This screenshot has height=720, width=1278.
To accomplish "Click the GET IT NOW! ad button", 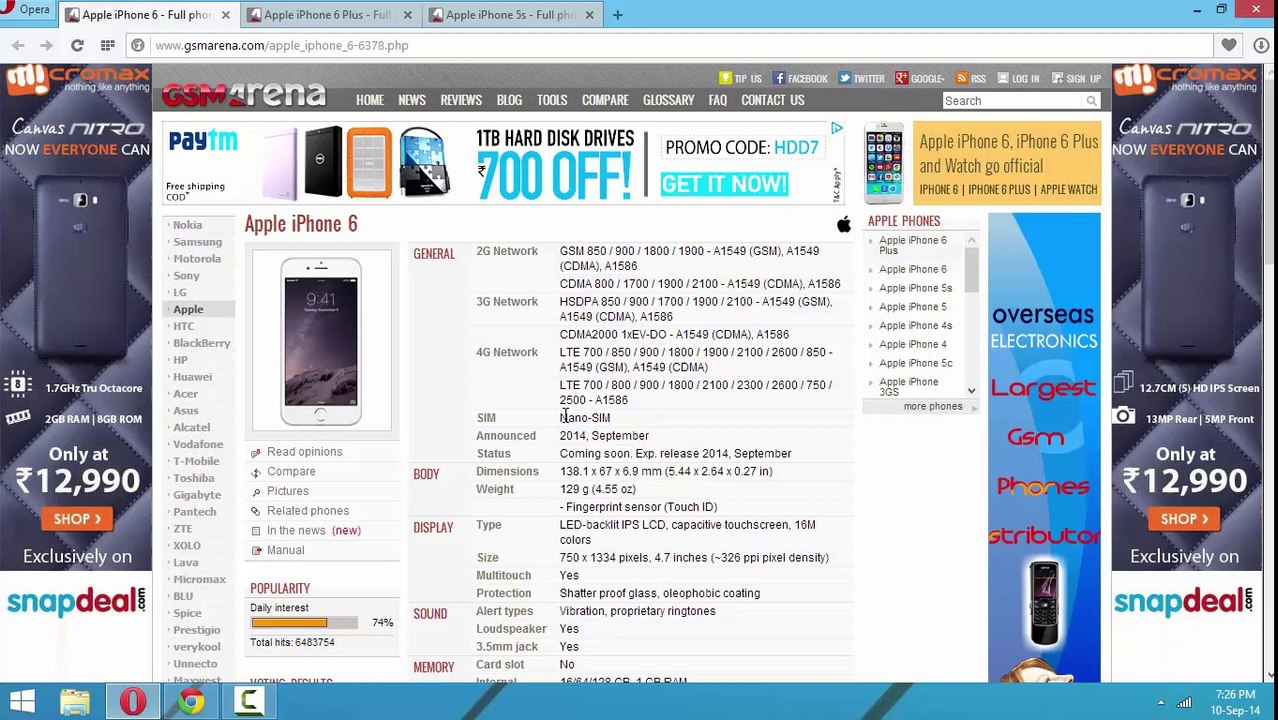I will pos(724,184).
